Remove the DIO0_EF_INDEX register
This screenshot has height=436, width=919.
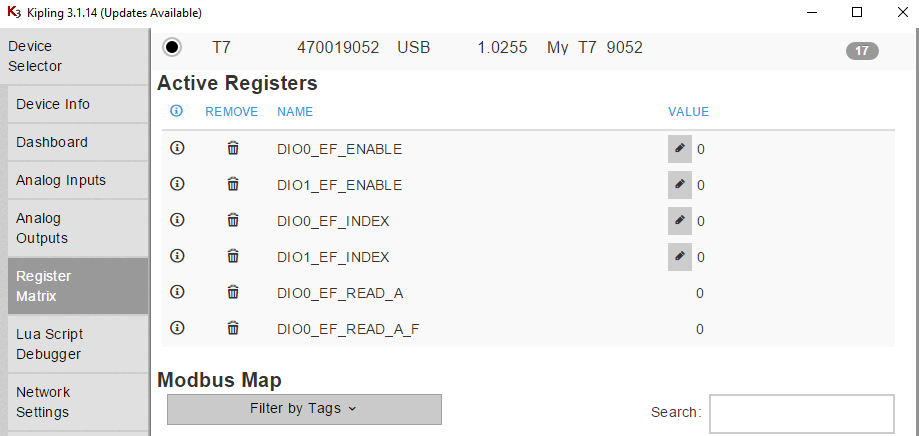(233, 220)
